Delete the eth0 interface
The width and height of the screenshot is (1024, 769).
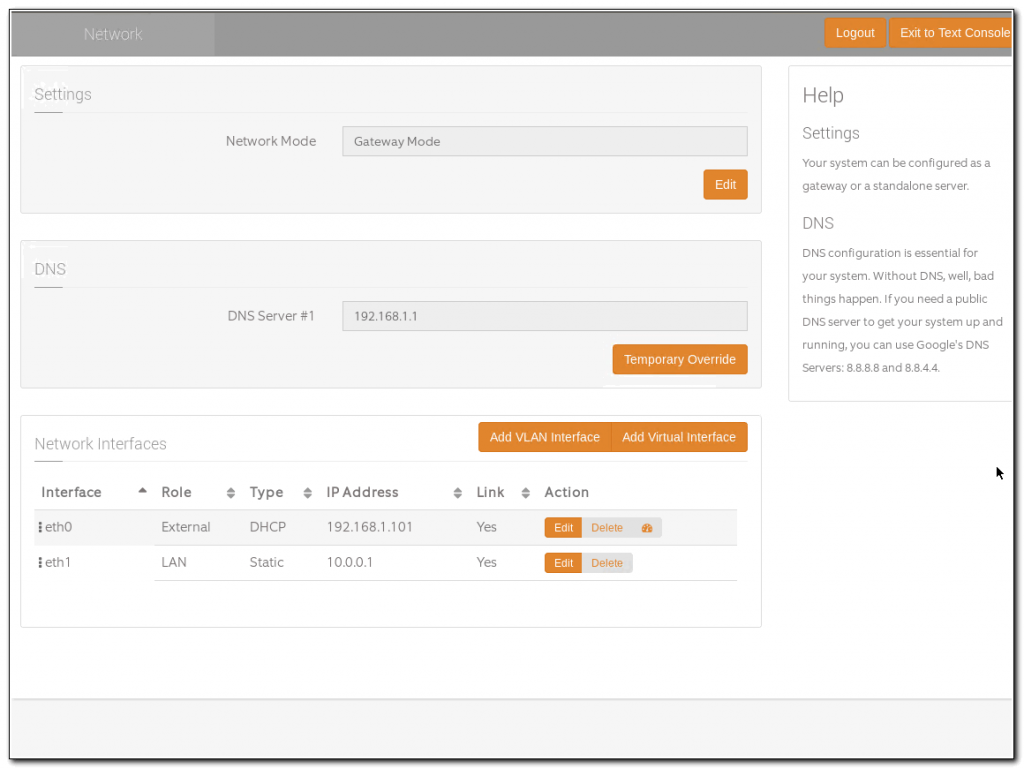click(x=607, y=528)
